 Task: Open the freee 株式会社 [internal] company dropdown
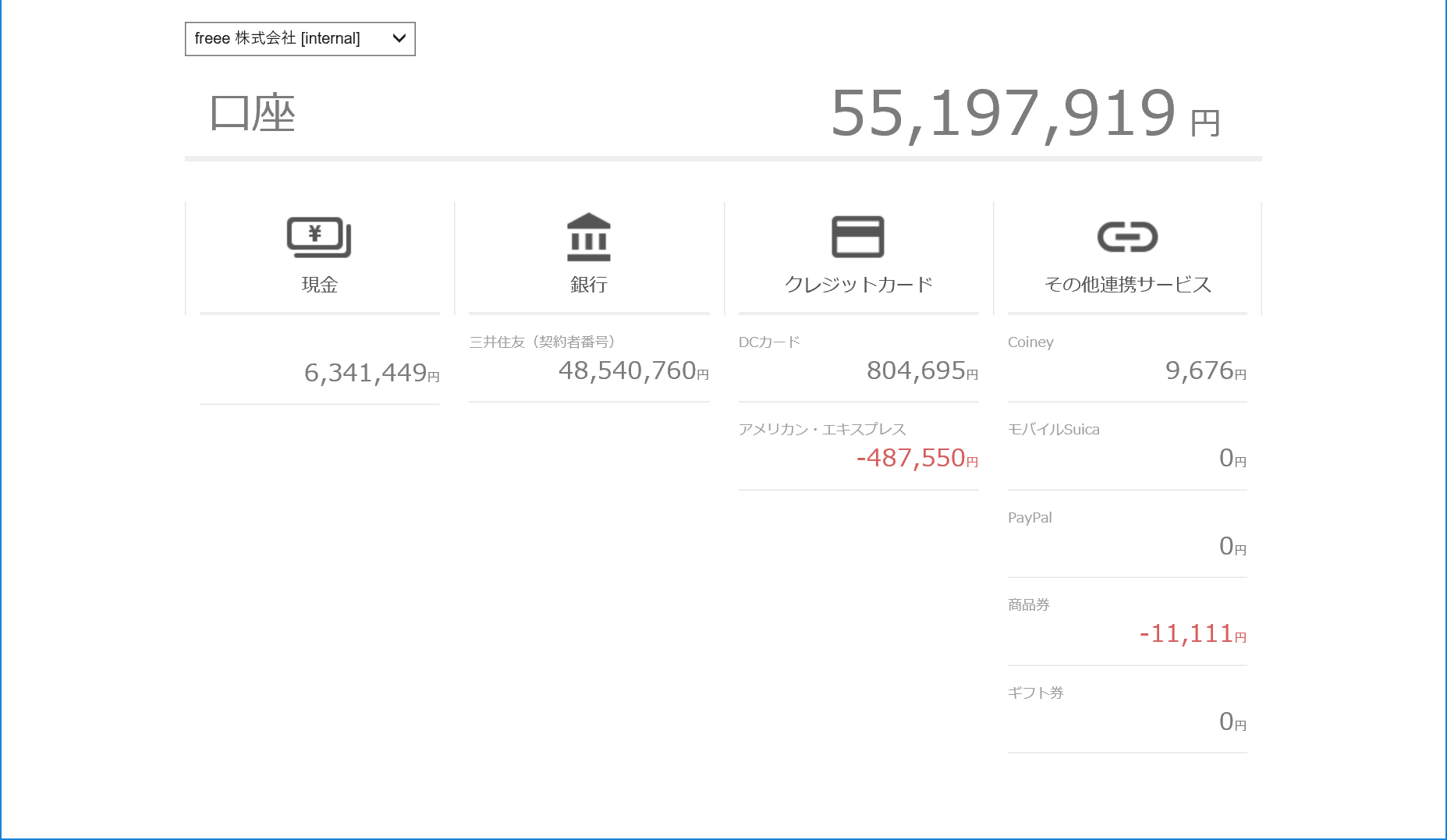pos(300,39)
